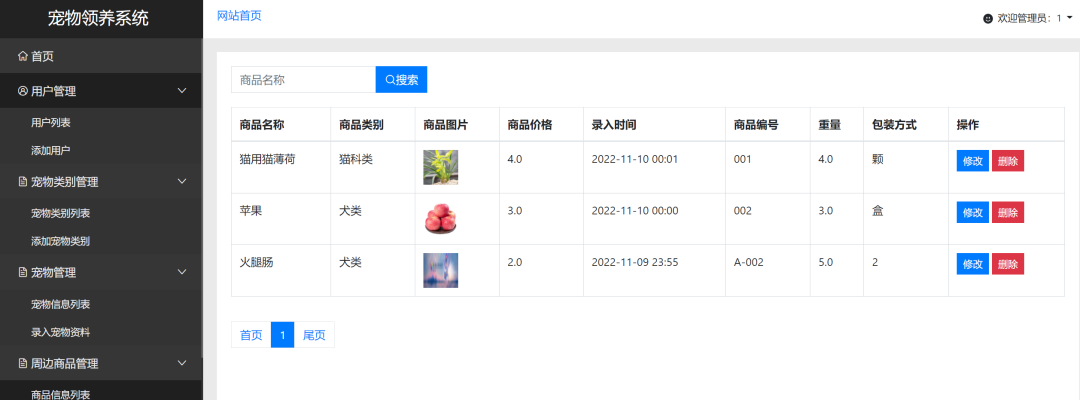Click the product number 001
This screenshot has width=1080, height=400.
click(742, 159)
